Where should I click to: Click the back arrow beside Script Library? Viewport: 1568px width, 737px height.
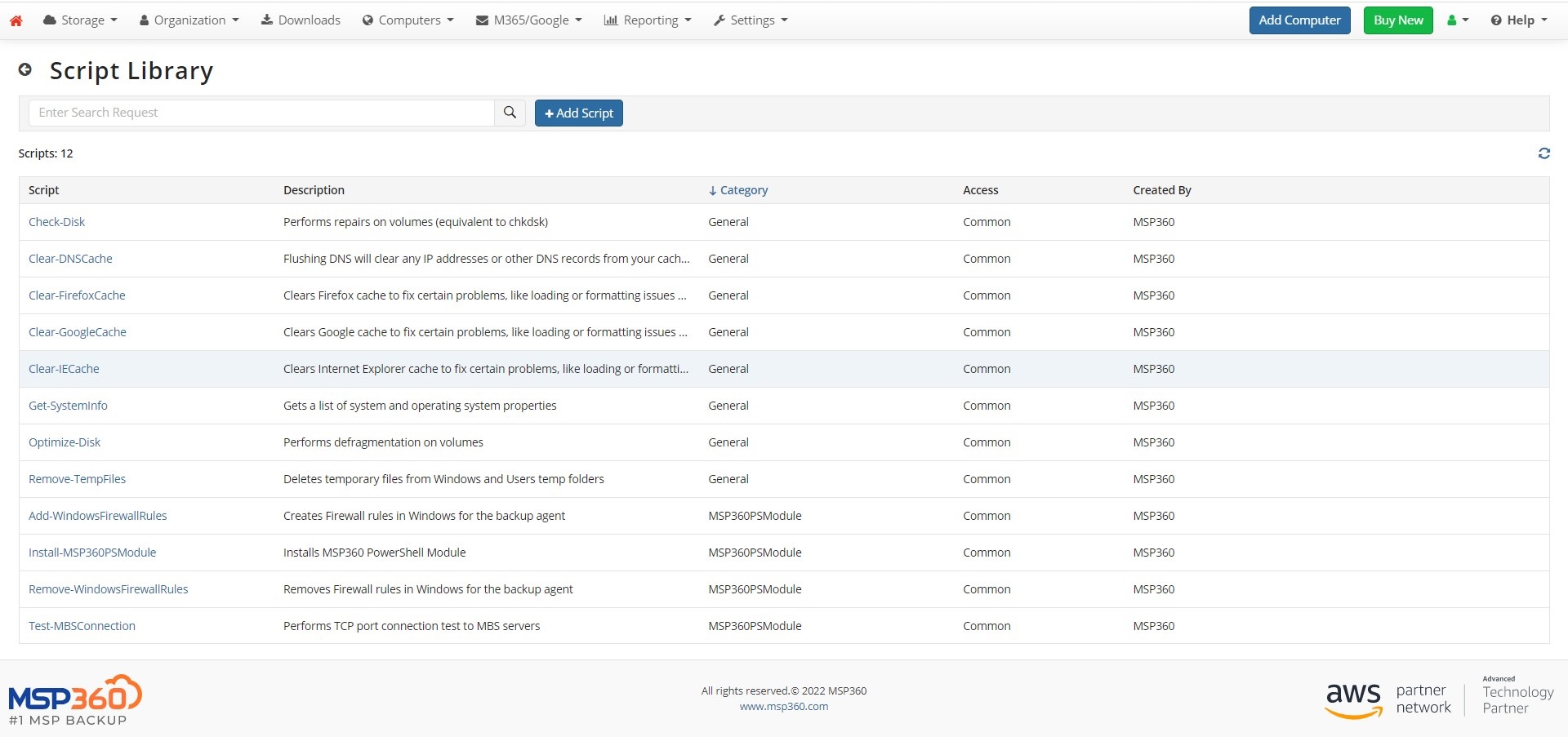[x=25, y=70]
